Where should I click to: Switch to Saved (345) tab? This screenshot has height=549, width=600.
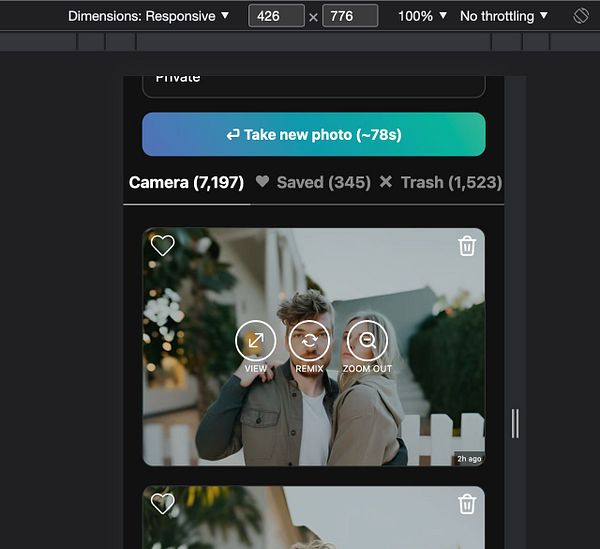324,182
